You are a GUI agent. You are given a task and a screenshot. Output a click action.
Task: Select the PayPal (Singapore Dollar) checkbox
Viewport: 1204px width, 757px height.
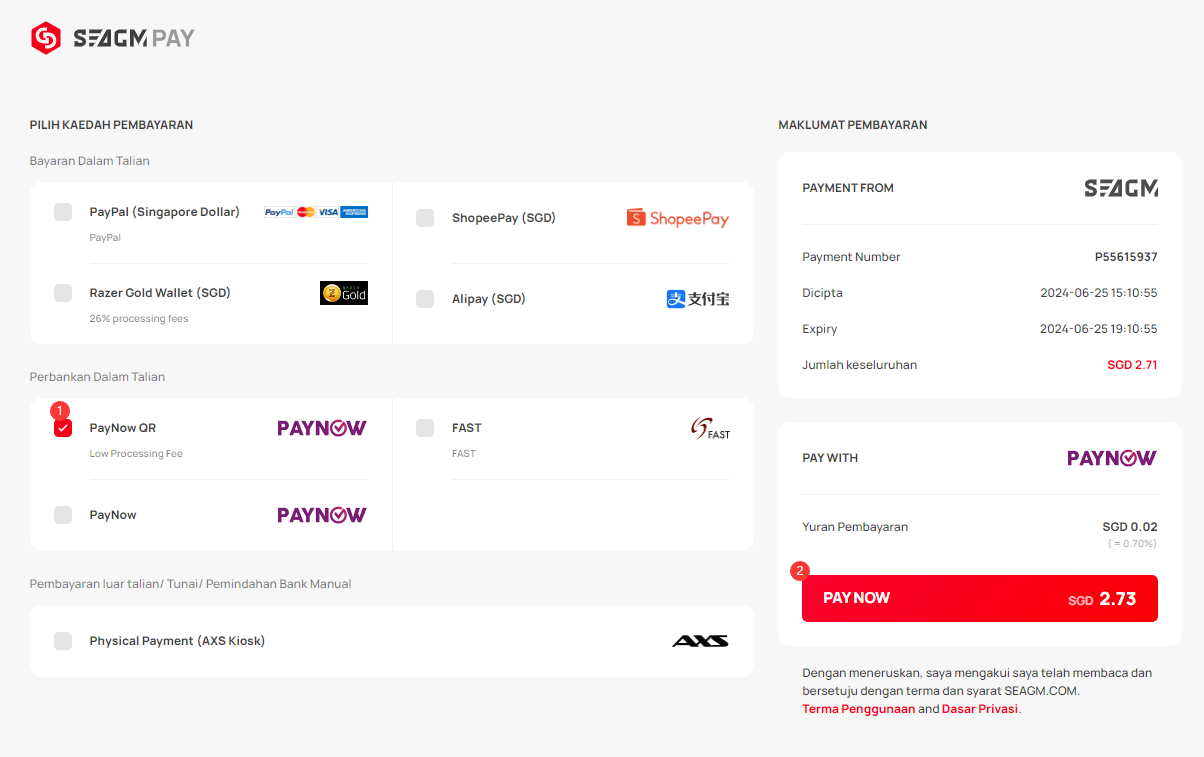[x=63, y=212]
